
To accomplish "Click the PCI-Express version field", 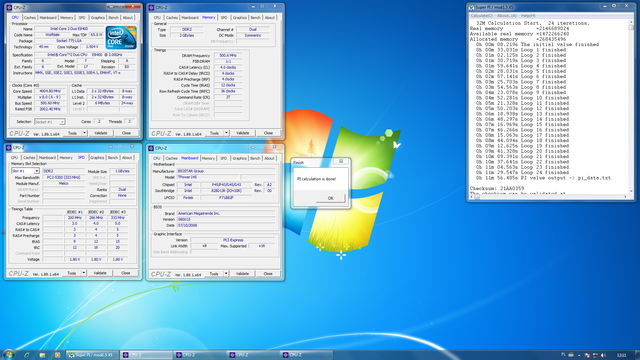I will pos(233,240).
